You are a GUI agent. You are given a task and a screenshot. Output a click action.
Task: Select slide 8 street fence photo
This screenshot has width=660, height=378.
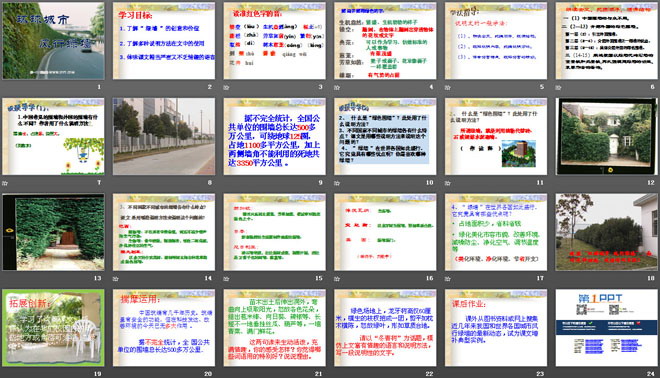coord(164,136)
